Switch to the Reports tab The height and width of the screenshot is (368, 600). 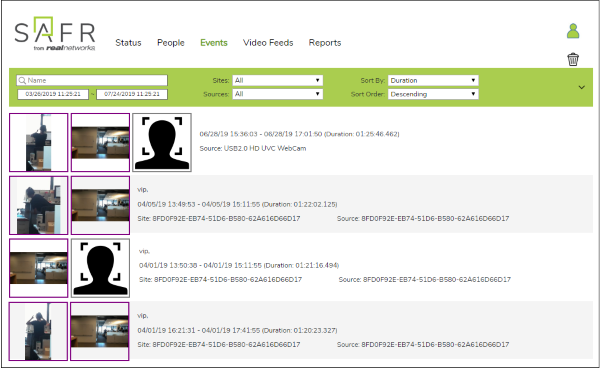coord(325,43)
